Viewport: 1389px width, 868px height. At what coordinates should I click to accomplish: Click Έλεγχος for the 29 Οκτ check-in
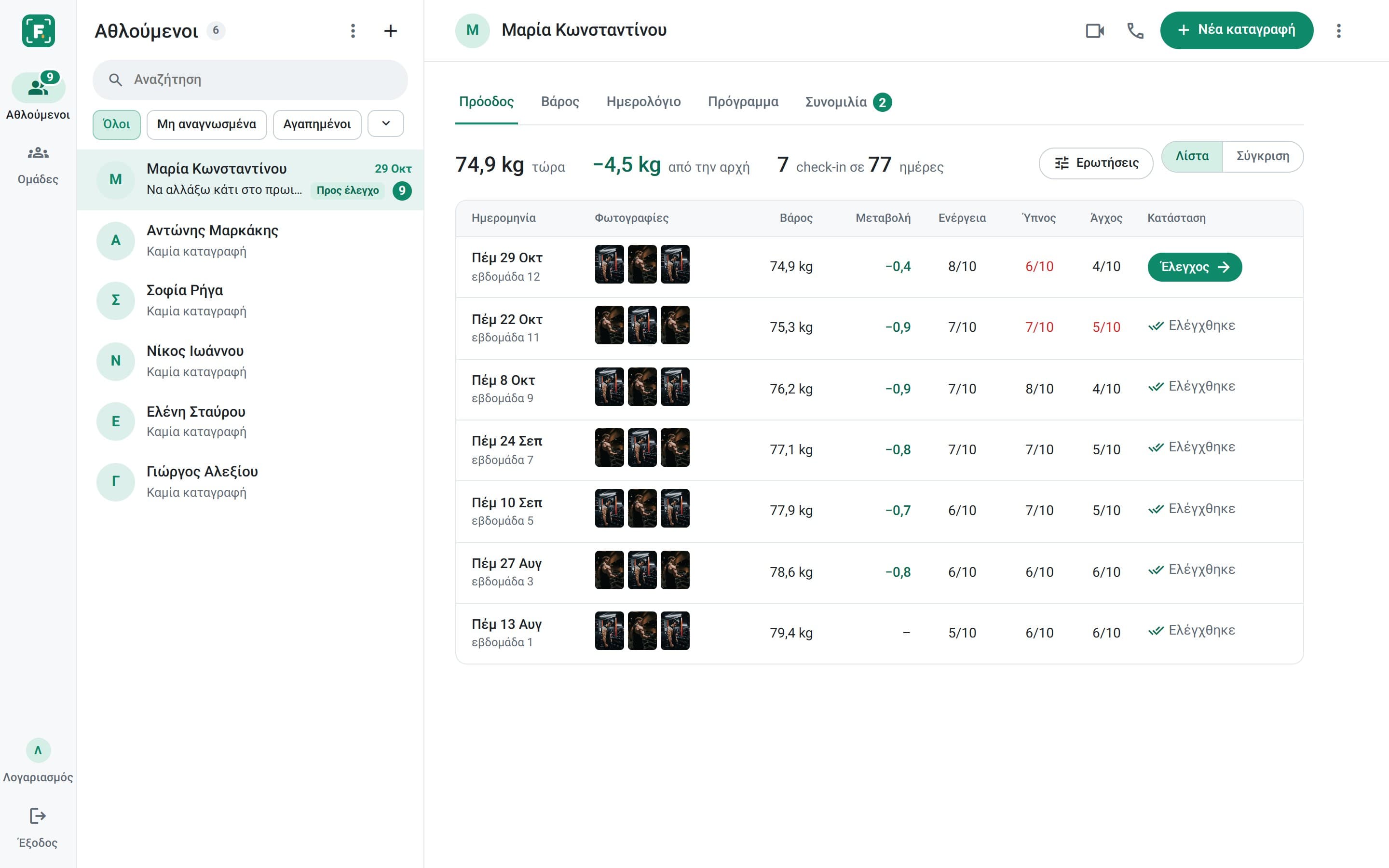tap(1195, 267)
